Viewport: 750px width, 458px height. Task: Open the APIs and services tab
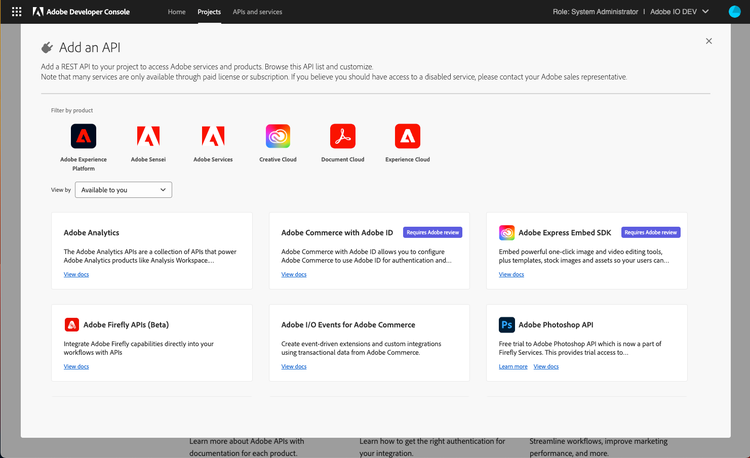[257, 11]
